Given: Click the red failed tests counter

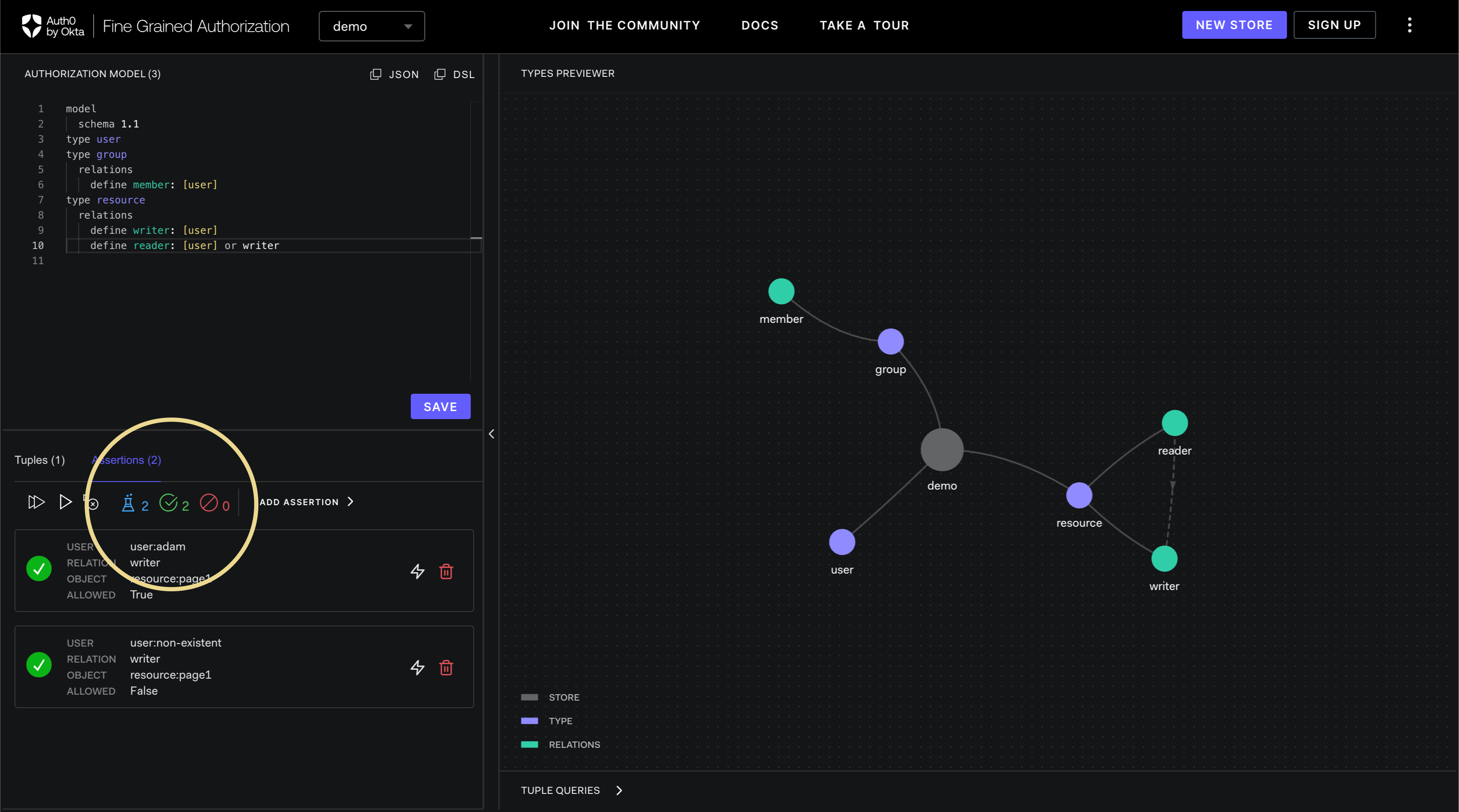Looking at the screenshot, I should 215,503.
